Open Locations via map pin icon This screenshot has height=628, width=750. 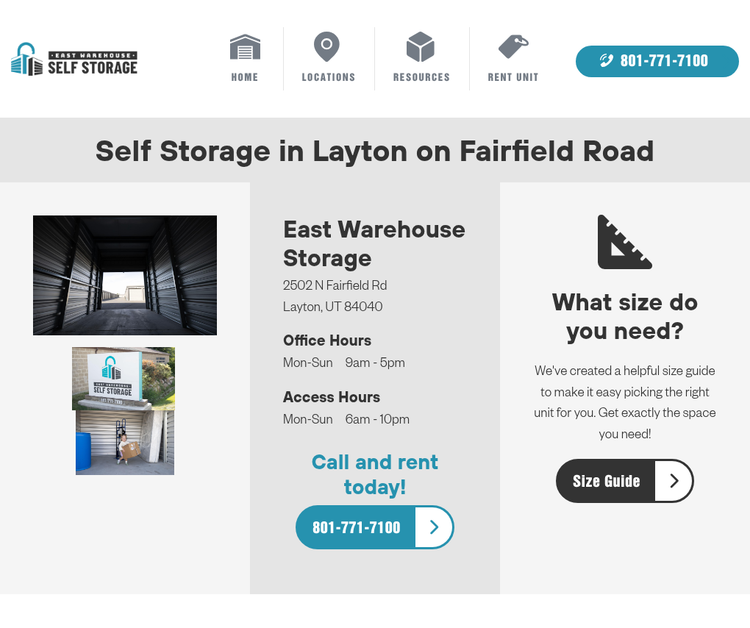click(x=327, y=47)
